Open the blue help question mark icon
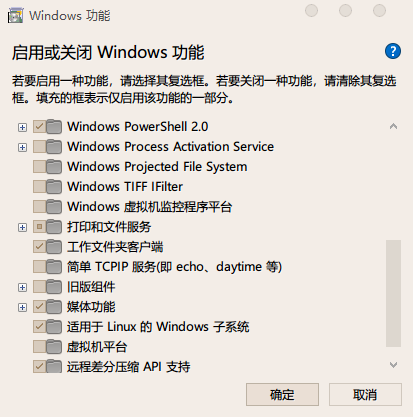 (x=393, y=51)
